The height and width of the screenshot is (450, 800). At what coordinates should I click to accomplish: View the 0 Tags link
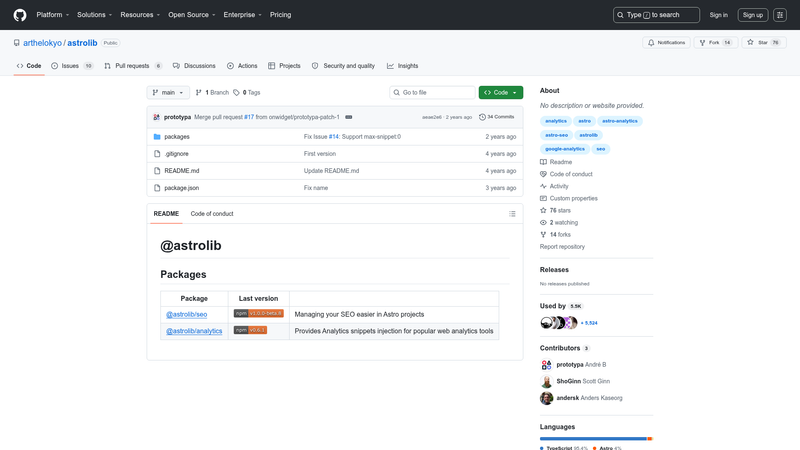[x=247, y=92]
